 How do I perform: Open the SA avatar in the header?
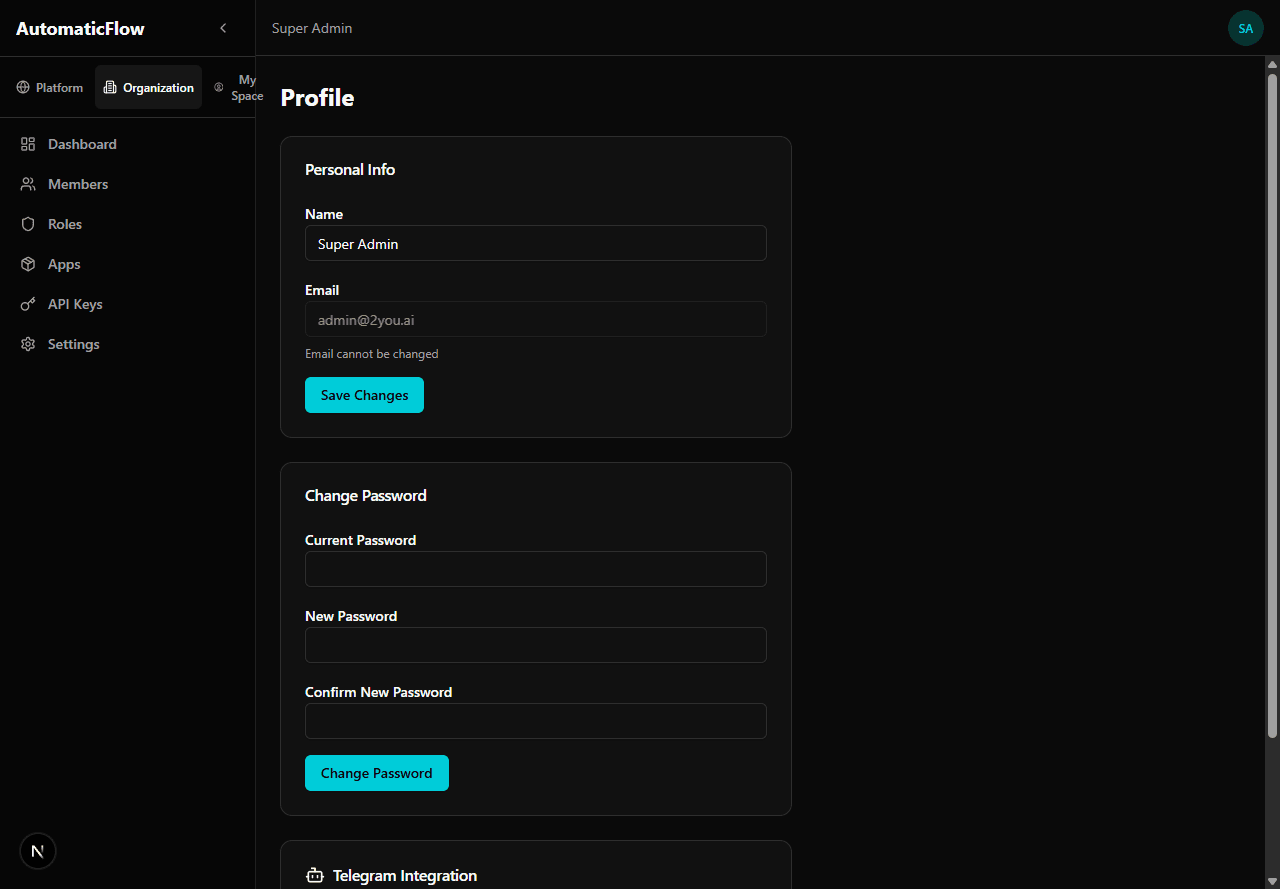pyautogui.click(x=1245, y=28)
